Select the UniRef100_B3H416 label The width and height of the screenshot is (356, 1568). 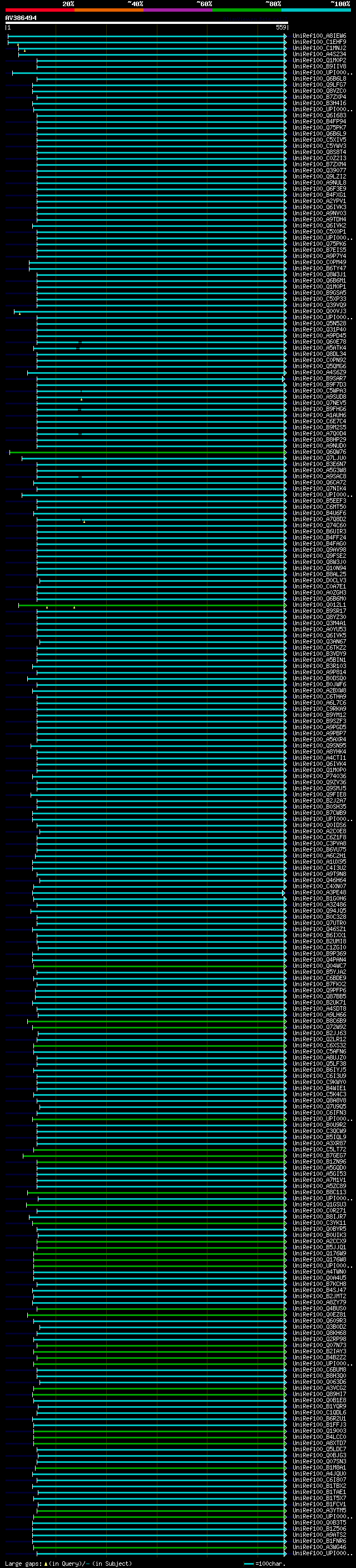(x=319, y=103)
